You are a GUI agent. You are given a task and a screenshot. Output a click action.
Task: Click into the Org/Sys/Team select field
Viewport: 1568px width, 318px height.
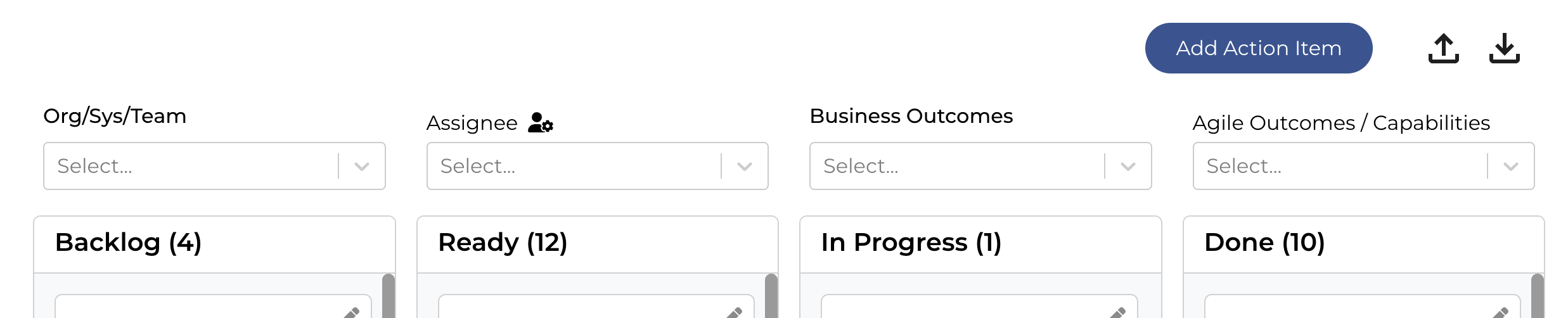tap(214, 166)
